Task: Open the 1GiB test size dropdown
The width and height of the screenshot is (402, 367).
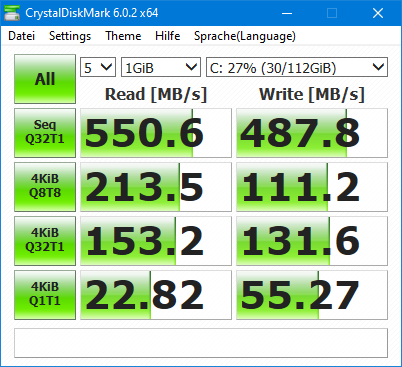Action: [x=161, y=67]
